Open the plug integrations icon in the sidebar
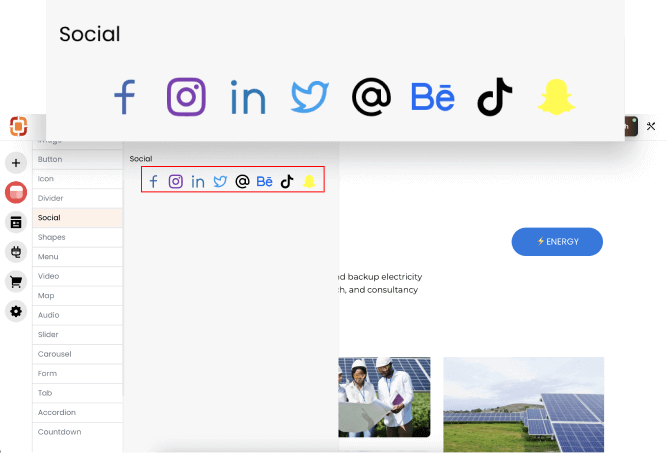The height and width of the screenshot is (453, 667). [x=16, y=252]
